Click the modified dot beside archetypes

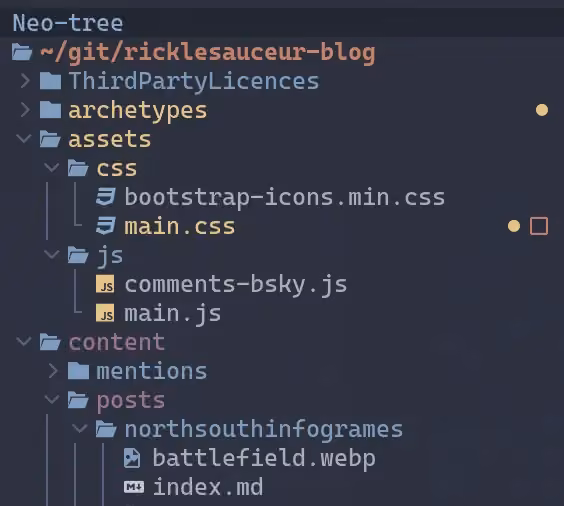click(542, 110)
